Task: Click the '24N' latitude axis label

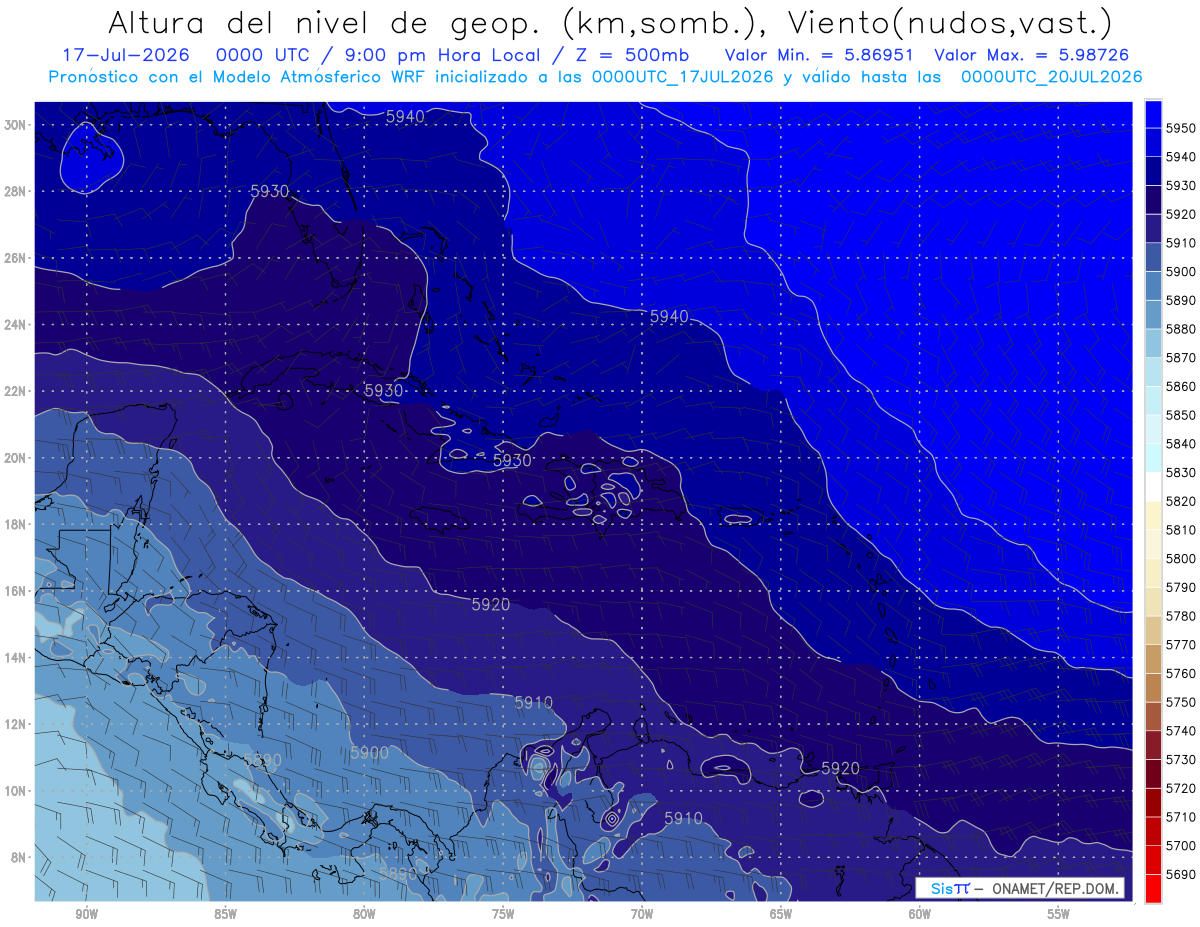Action: 16,325
